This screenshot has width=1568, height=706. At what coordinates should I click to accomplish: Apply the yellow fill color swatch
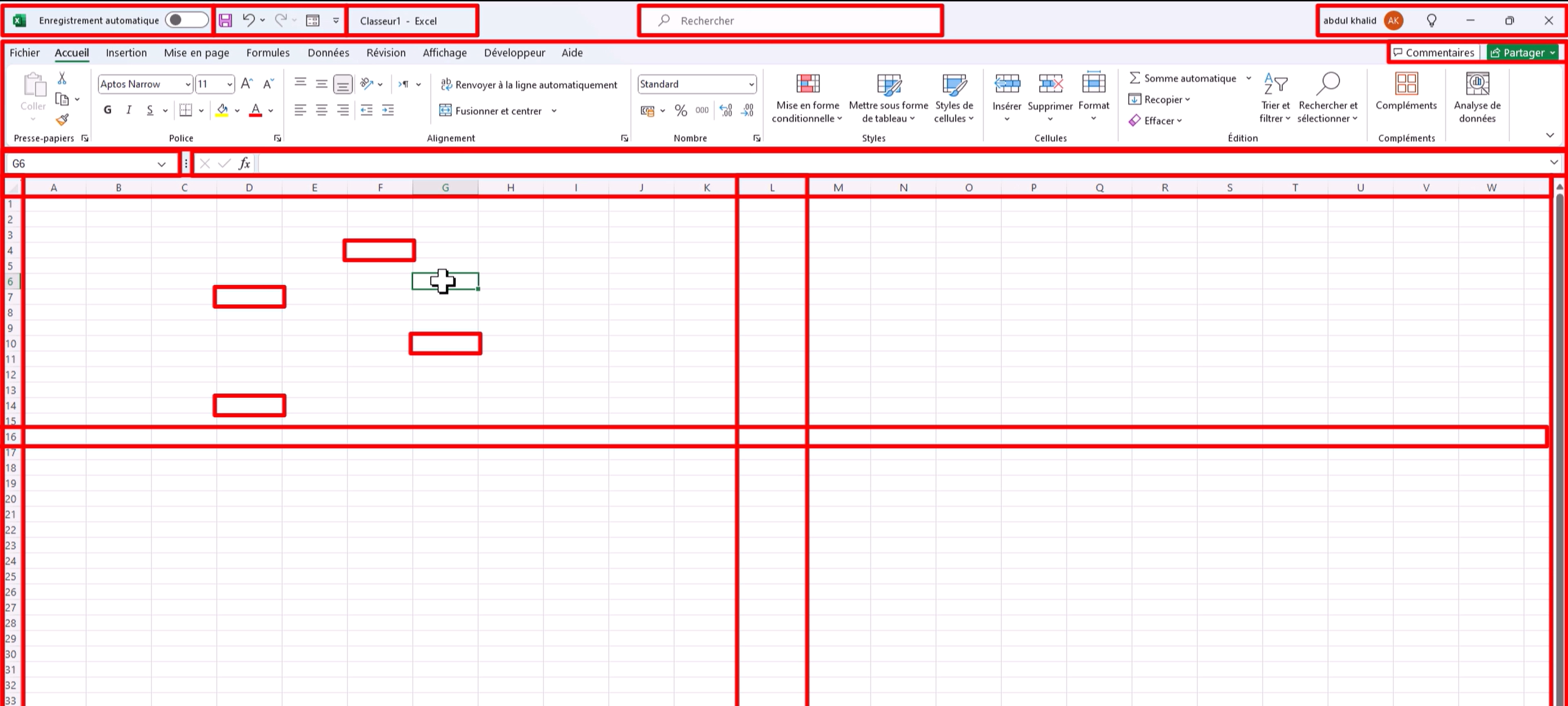222,111
